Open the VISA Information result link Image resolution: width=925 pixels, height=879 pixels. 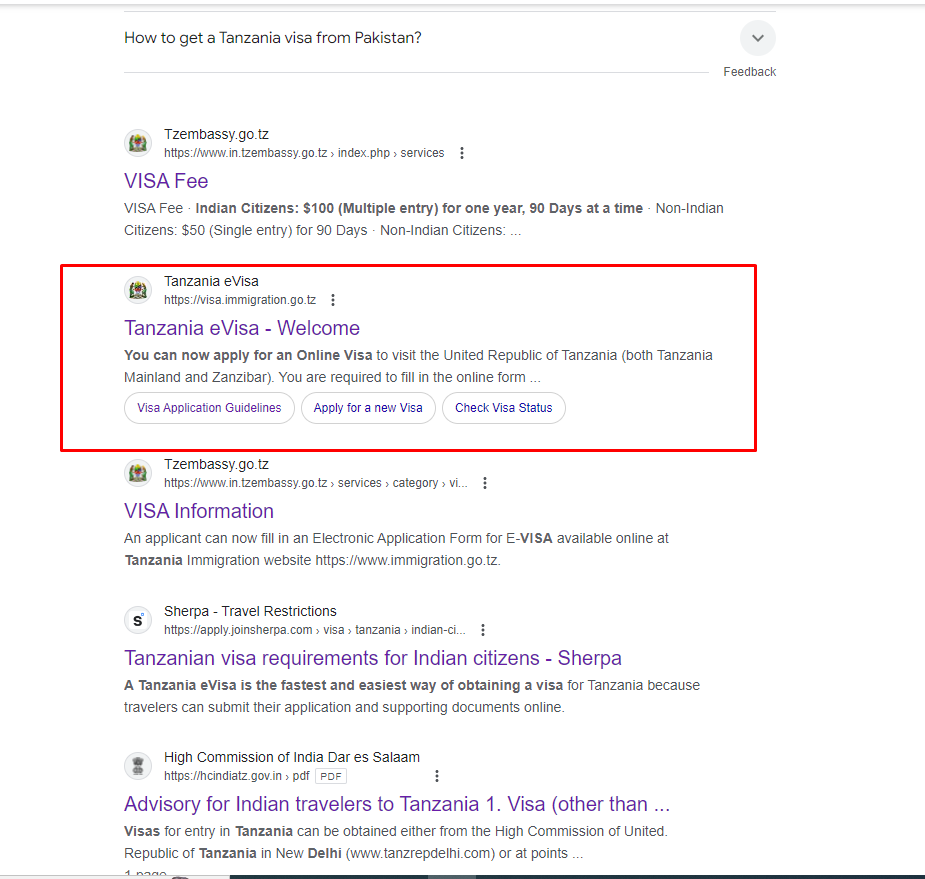(x=199, y=510)
